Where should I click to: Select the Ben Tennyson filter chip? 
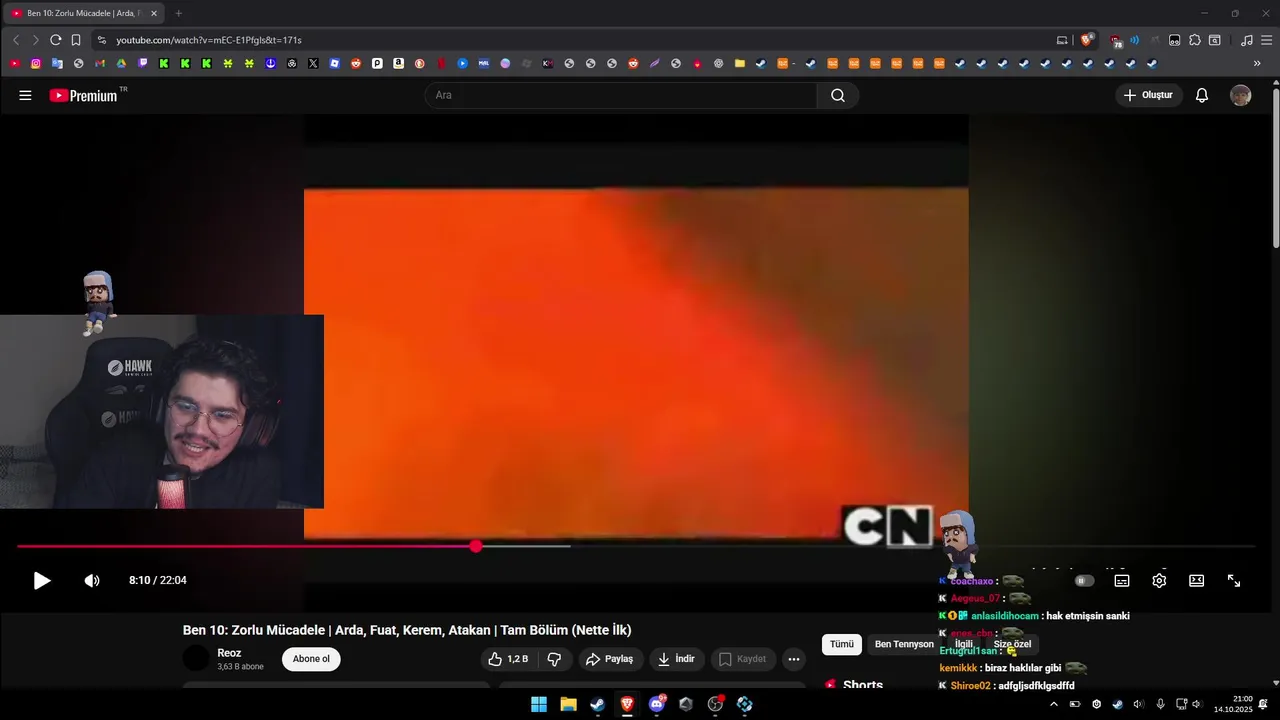[x=904, y=644]
